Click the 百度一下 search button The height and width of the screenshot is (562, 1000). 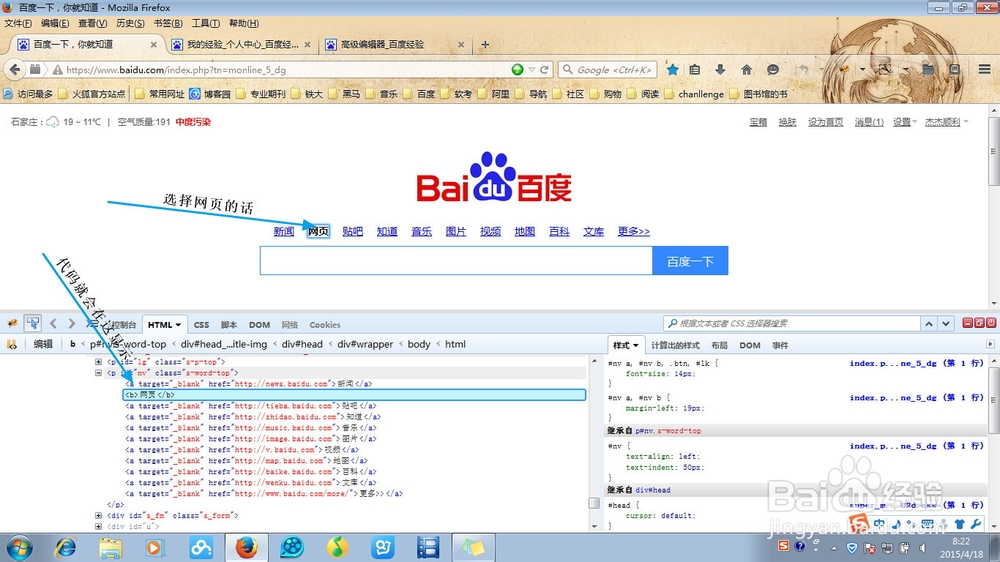[690, 261]
